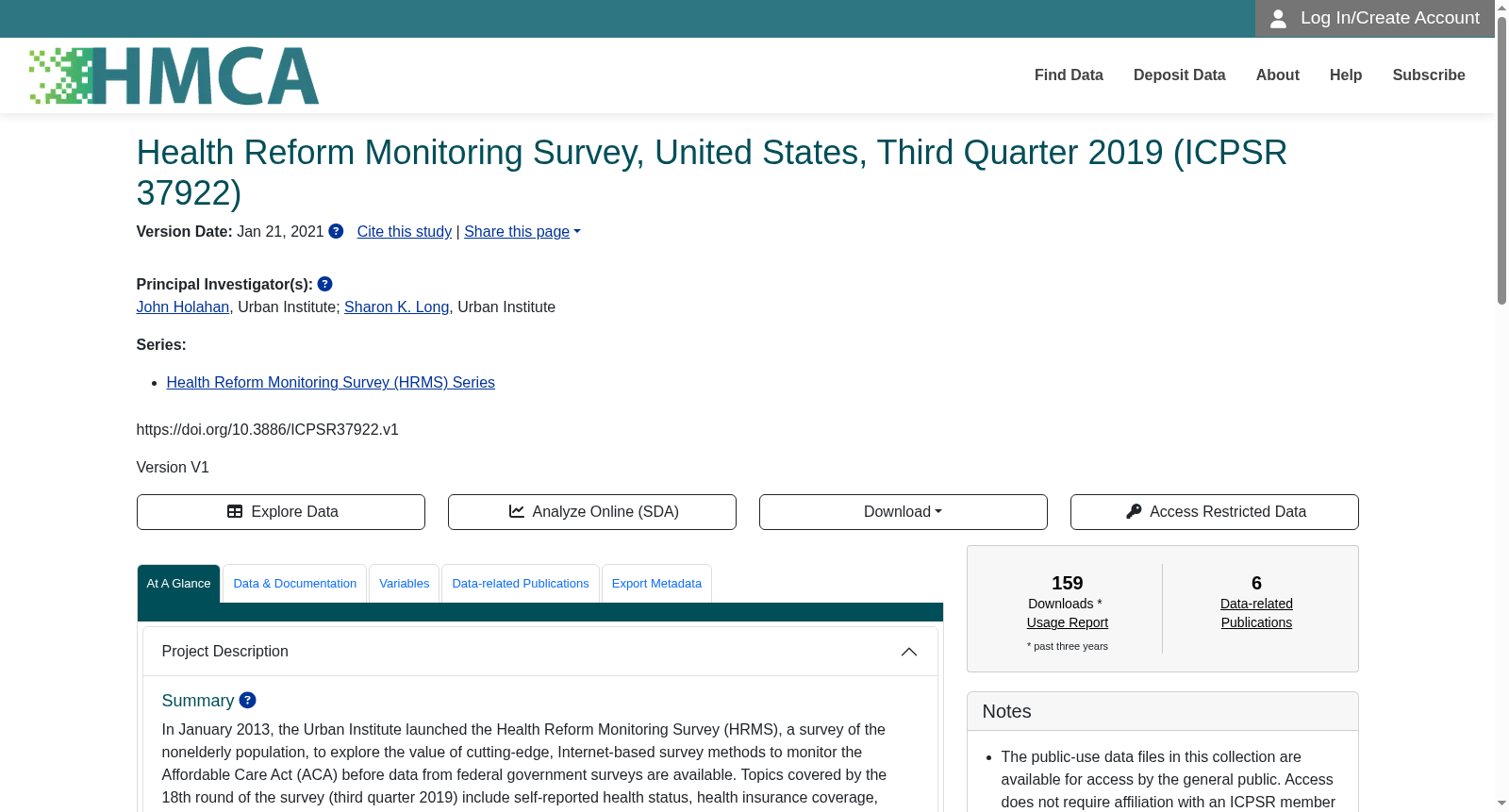
Task: Click the table icon in Explore Data
Action: click(x=235, y=511)
